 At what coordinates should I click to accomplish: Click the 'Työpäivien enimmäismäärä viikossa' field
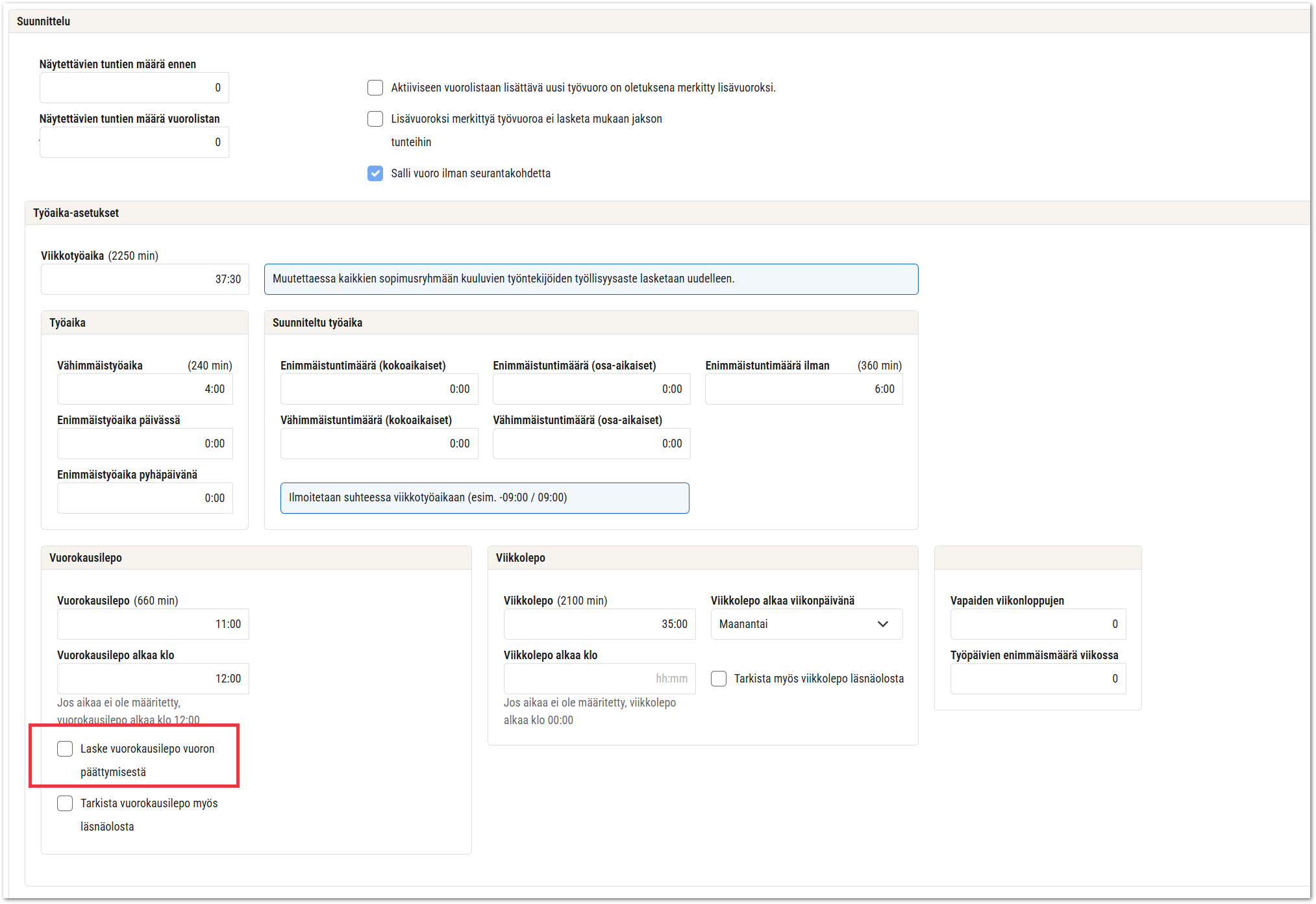(1037, 679)
